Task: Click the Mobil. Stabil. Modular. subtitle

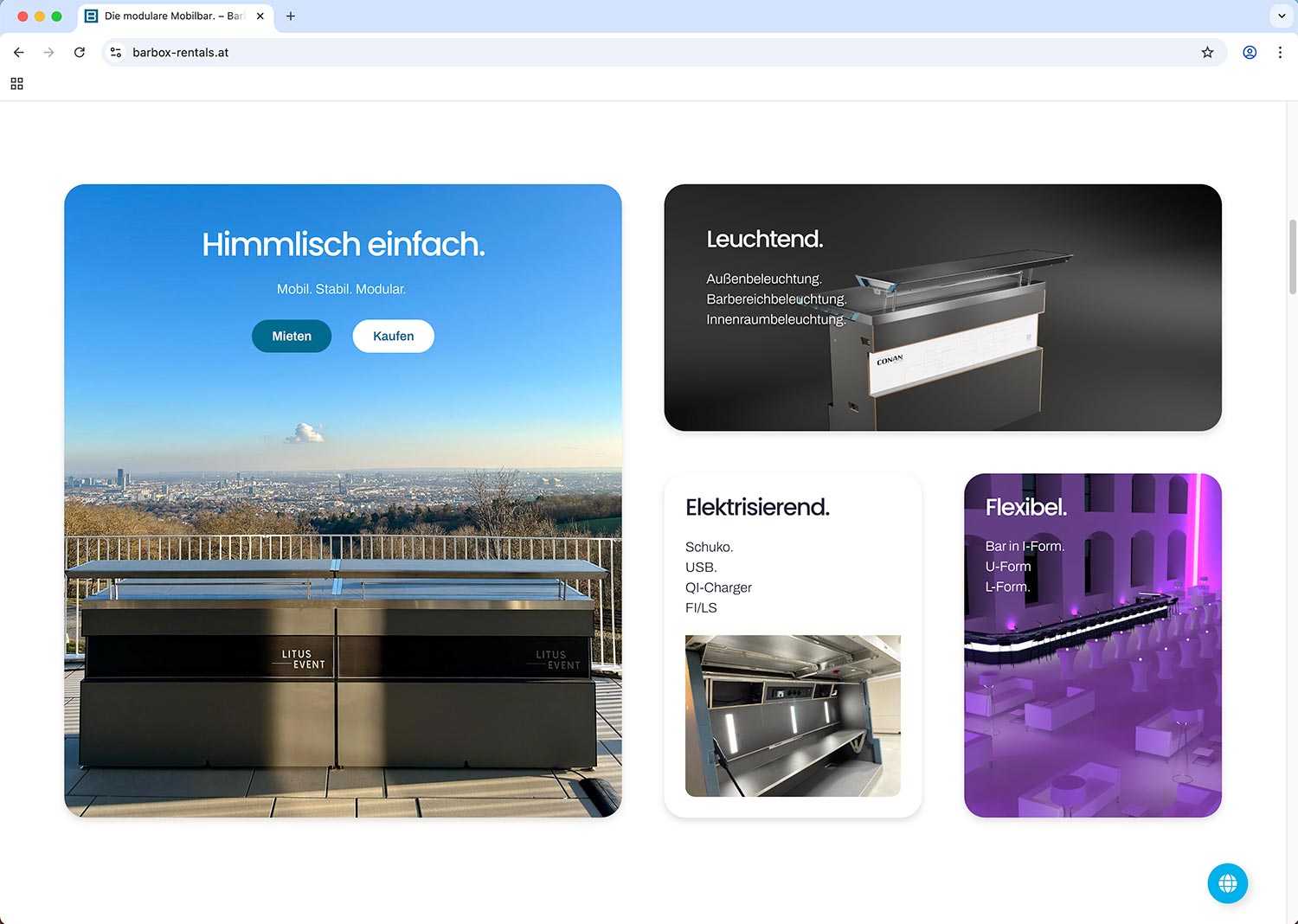Action: click(341, 289)
